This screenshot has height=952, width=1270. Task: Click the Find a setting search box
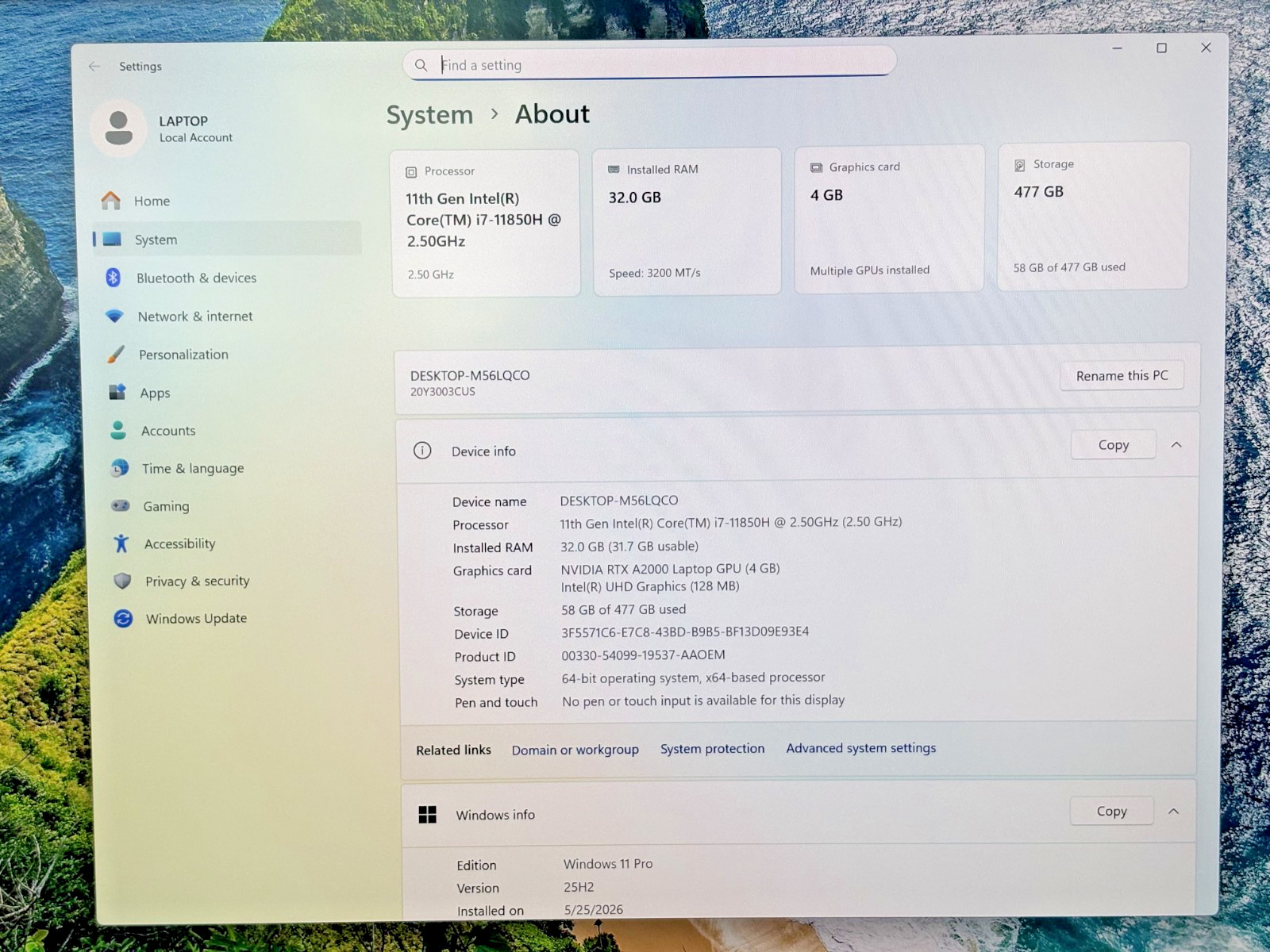(x=649, y=63)
